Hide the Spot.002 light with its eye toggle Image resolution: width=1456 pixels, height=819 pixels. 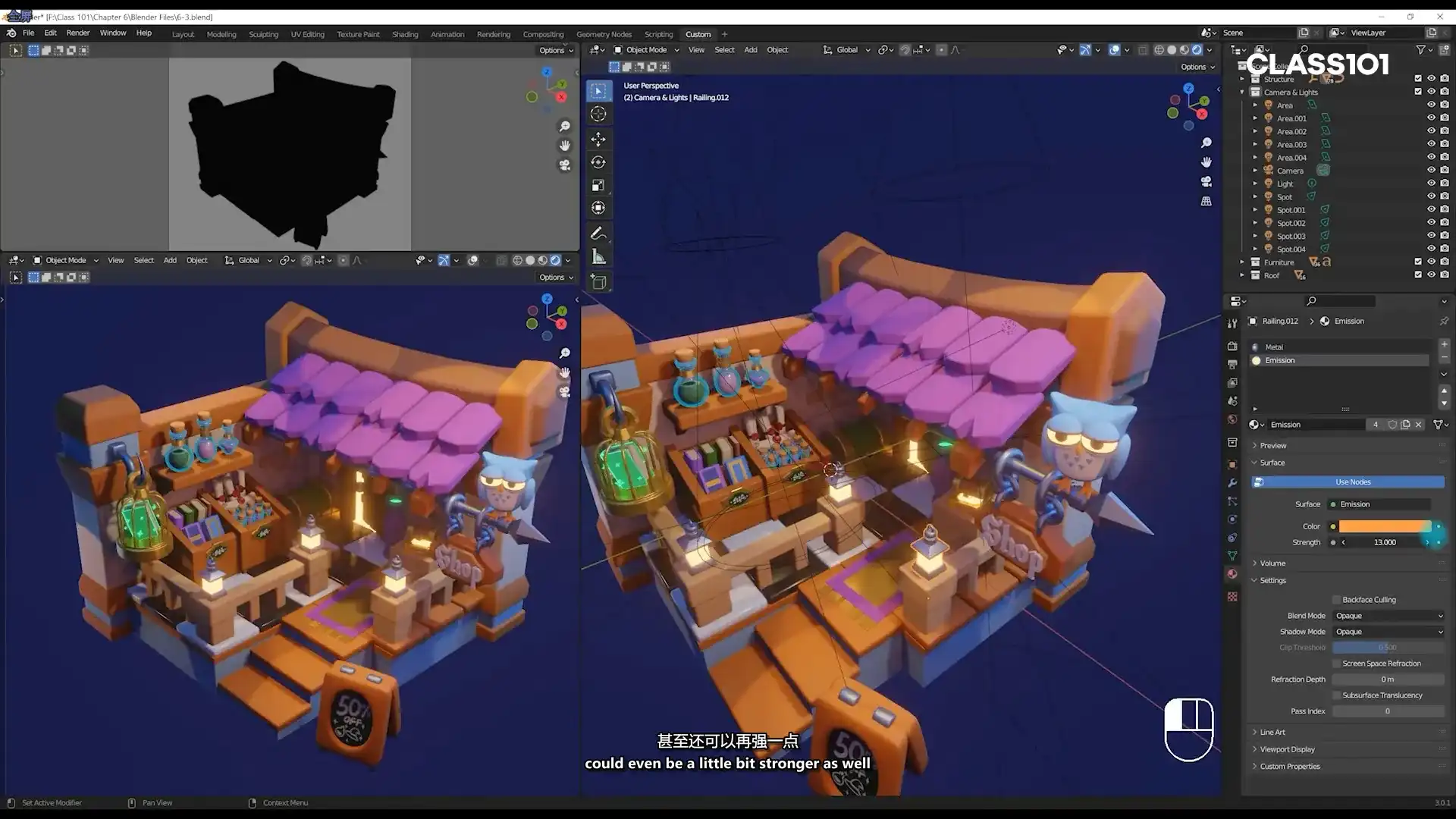(x=1431, y=223)
